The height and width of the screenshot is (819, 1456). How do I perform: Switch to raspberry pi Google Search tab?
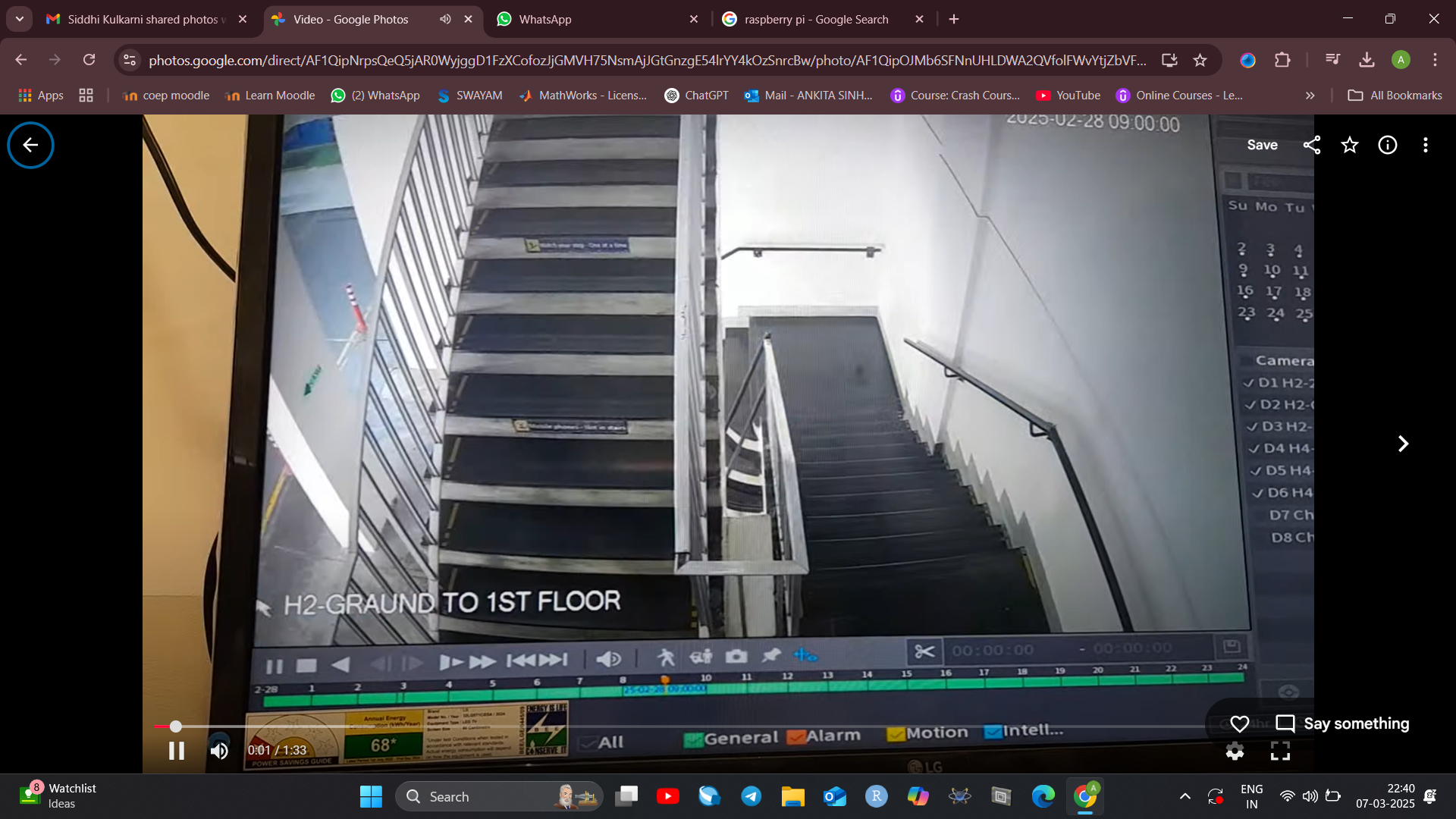pyautogui.click(x=815, y=19)
